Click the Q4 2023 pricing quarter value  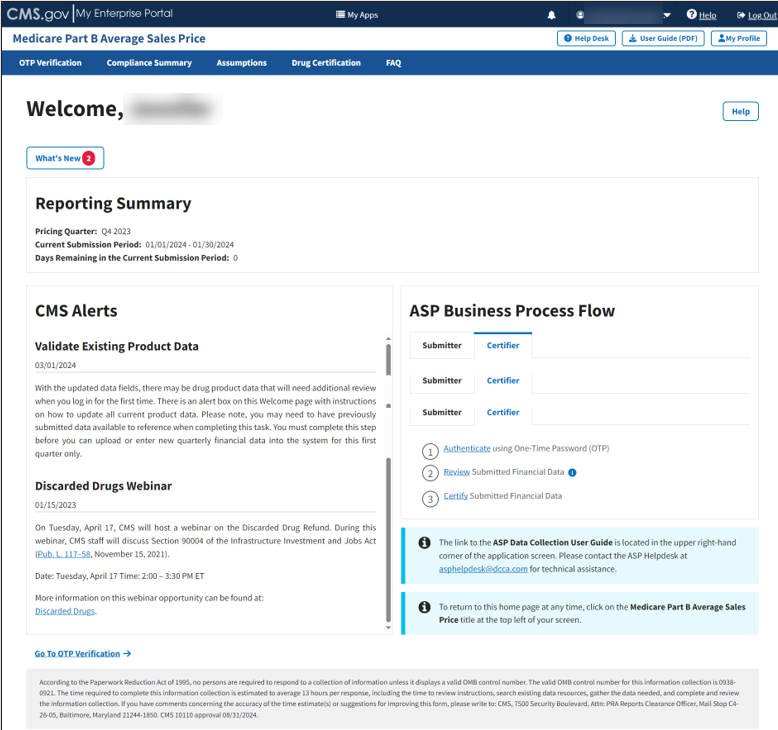[x=116, y=231]
